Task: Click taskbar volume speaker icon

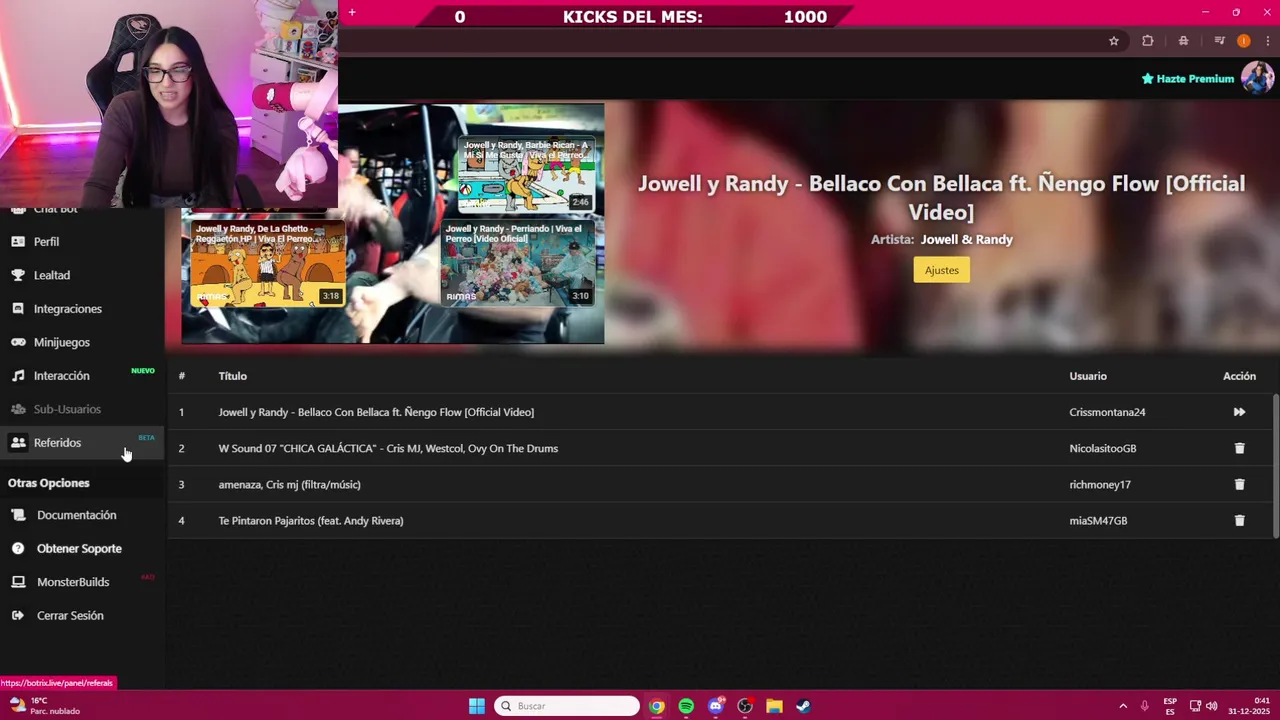Action: (1212, 706)
